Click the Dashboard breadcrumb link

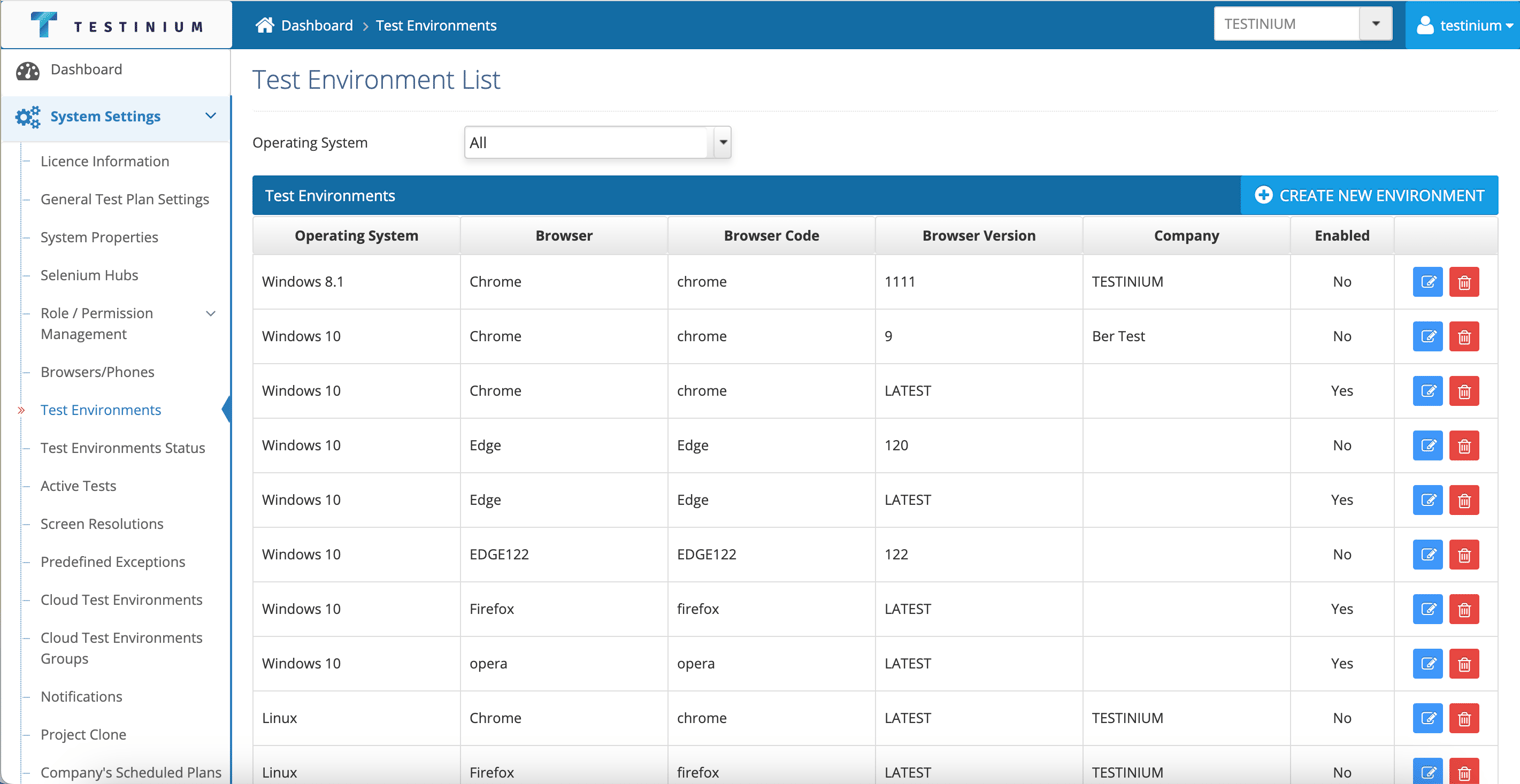point(317,25)
